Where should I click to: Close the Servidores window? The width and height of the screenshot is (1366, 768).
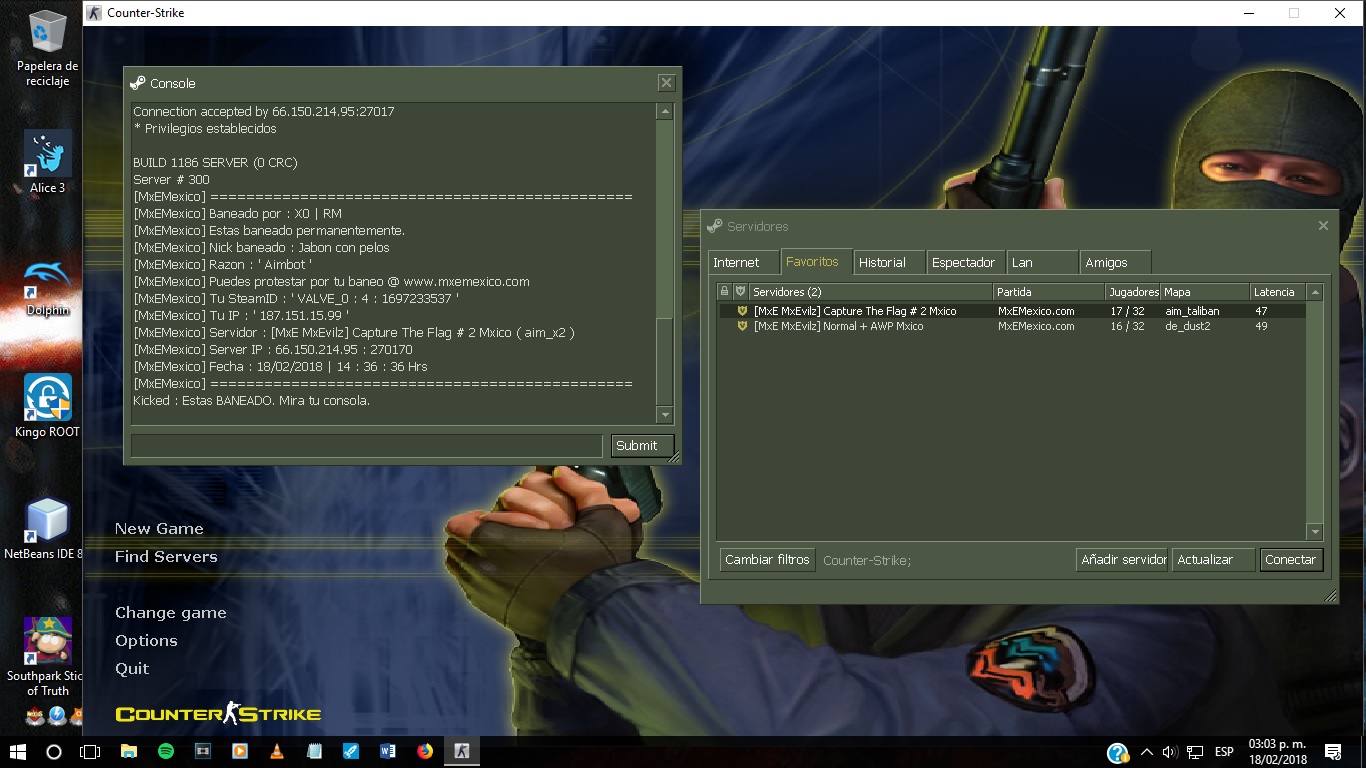pos(1323,226)
